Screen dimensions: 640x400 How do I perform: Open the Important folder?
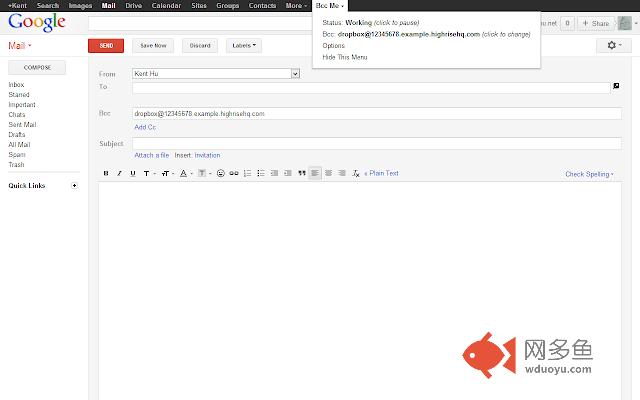22,104
